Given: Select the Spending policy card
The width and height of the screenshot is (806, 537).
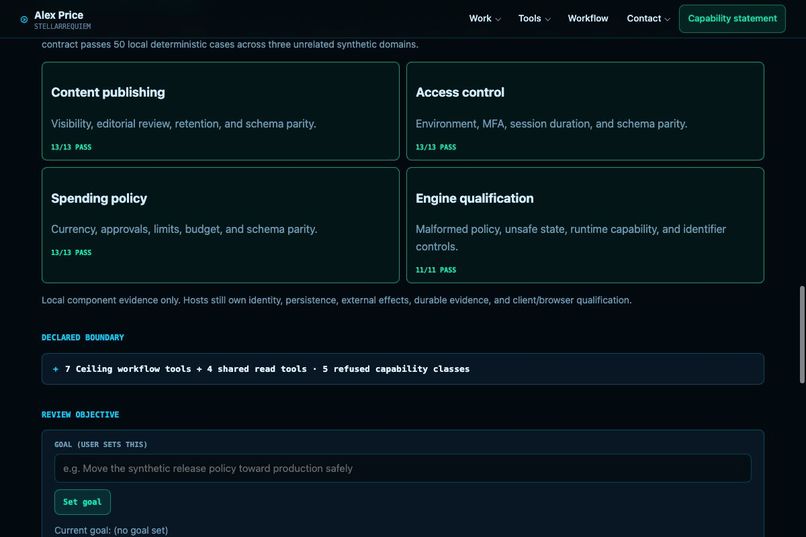Looking at the screenshot, I should [221, 225].
